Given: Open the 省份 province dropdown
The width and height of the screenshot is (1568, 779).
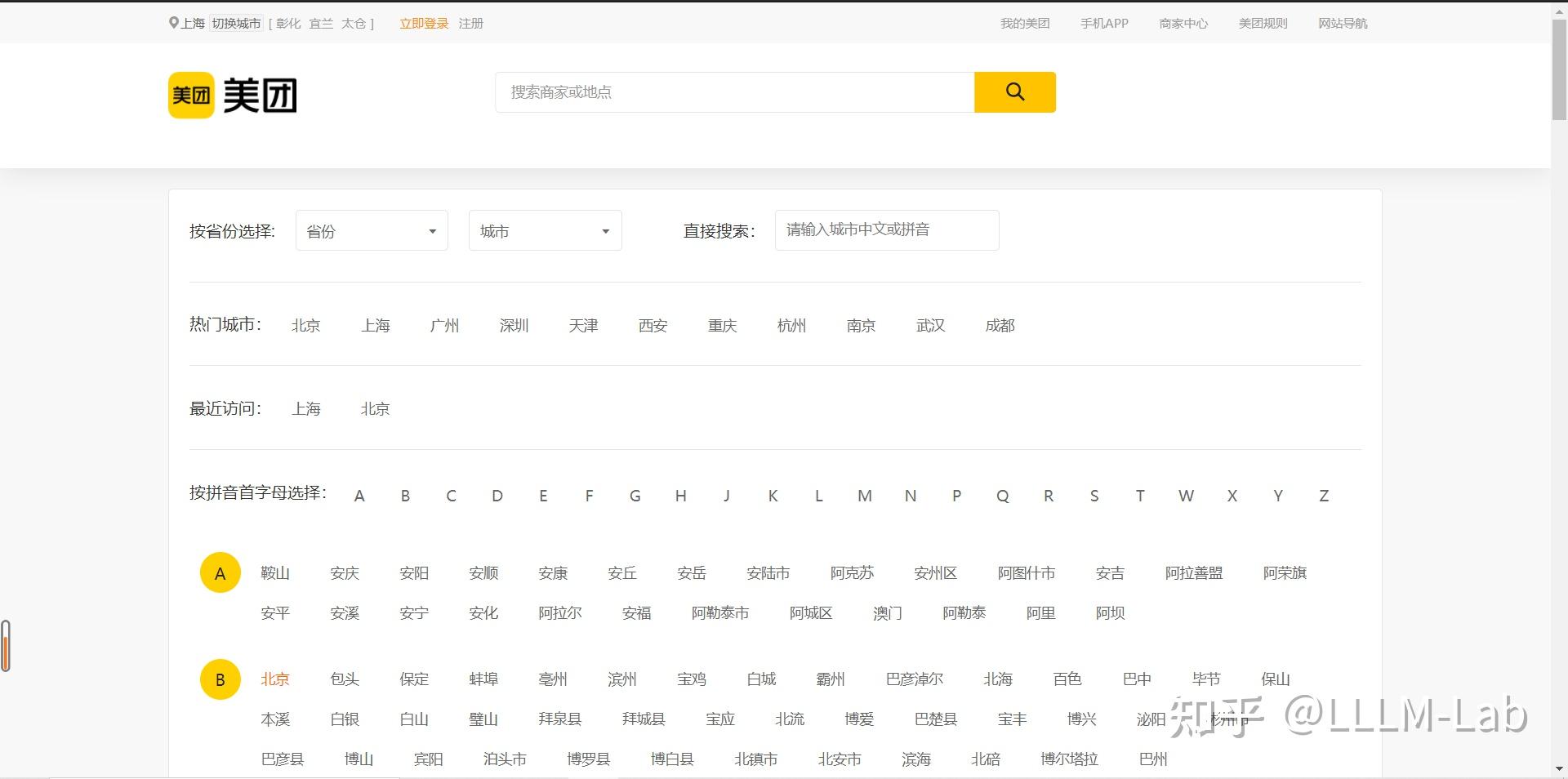Looking at the screenshot, I should tap(372, 231).
